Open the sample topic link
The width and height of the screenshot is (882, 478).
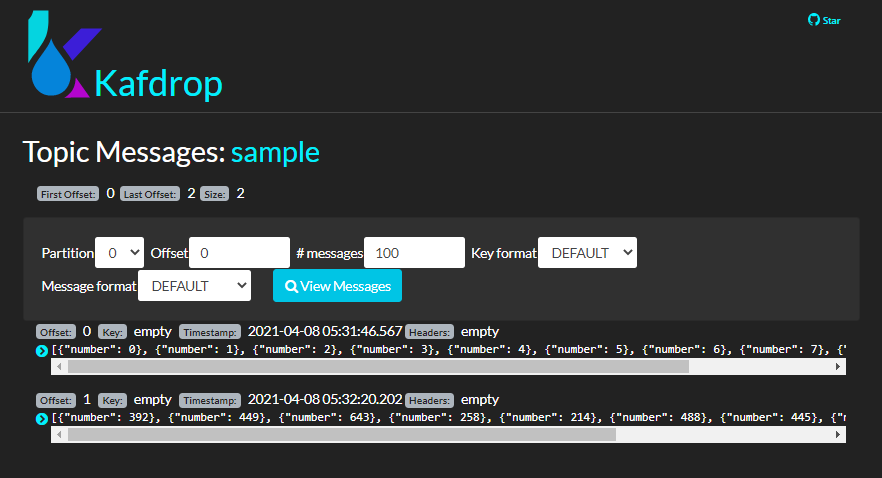pyautogui.click(x=275, y=152)
